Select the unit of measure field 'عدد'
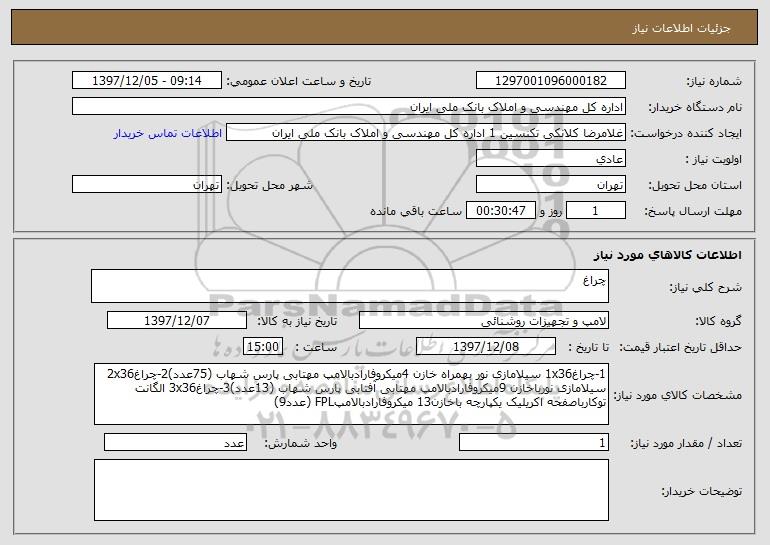 tap(175, 442)
